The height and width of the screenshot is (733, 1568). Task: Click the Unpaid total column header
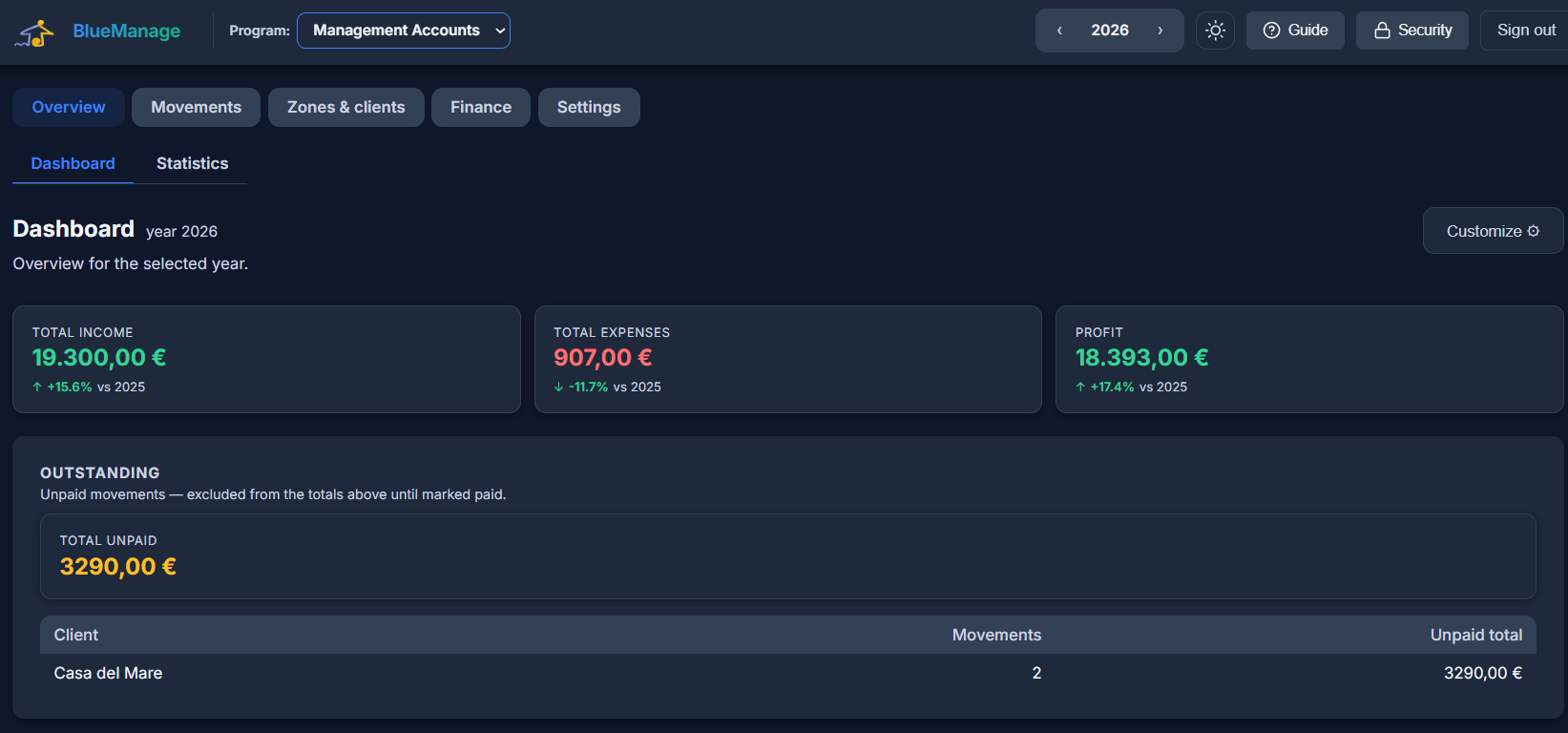pyautogui.click(x=1476, y=635)
